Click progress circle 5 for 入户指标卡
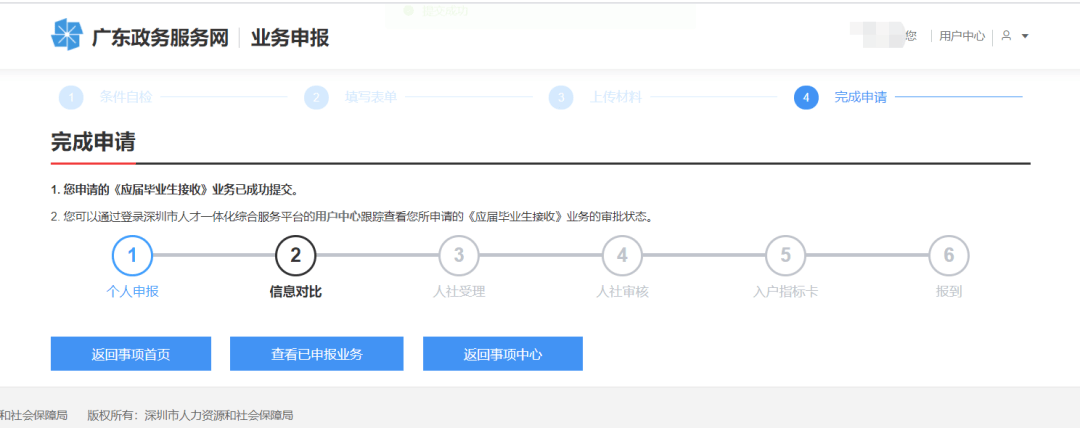1080x428 pixels. tap(785, 255)
